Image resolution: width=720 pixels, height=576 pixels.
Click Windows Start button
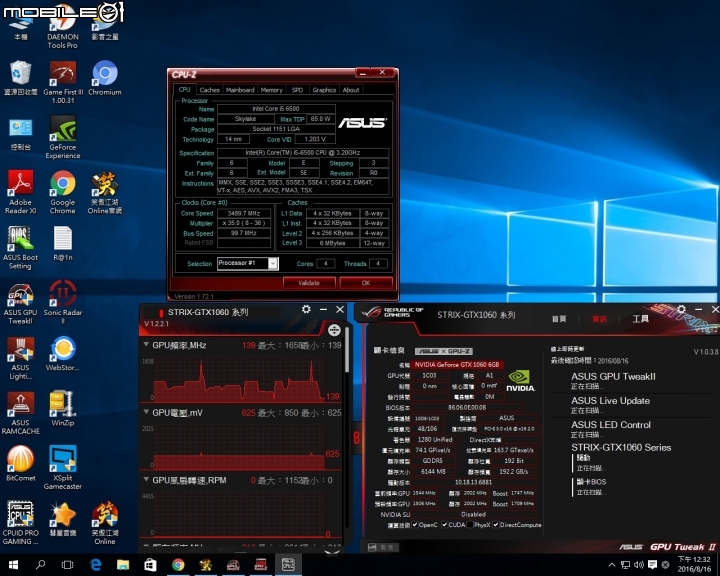click(13, 565)
